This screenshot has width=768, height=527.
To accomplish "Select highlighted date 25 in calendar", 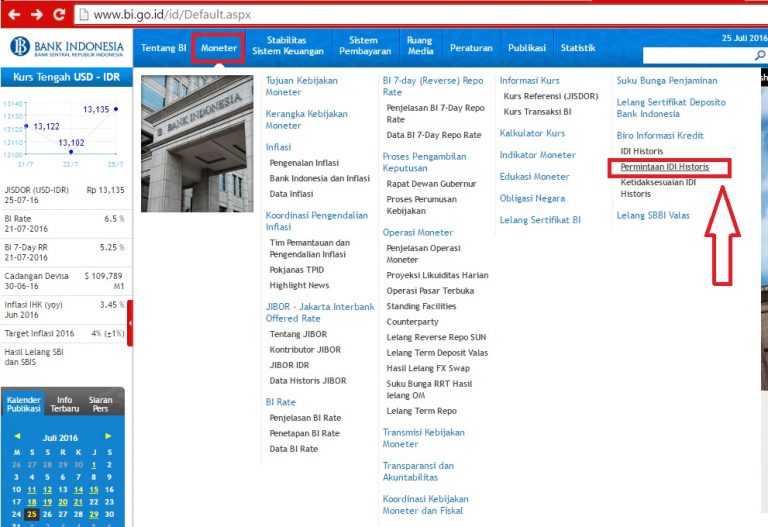I will [x=32, y=514].
